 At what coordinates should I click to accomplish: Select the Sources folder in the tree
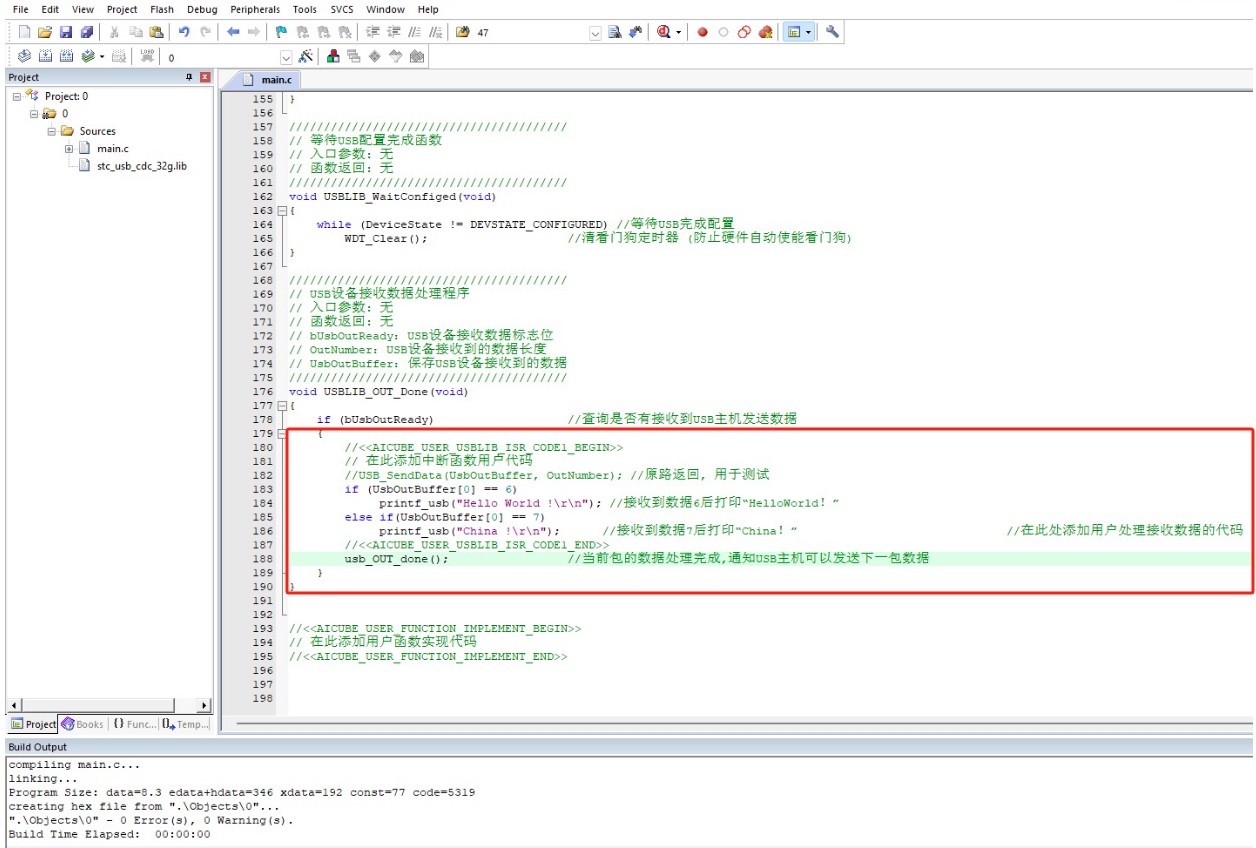pyautogui.click(x=98, y=131)
